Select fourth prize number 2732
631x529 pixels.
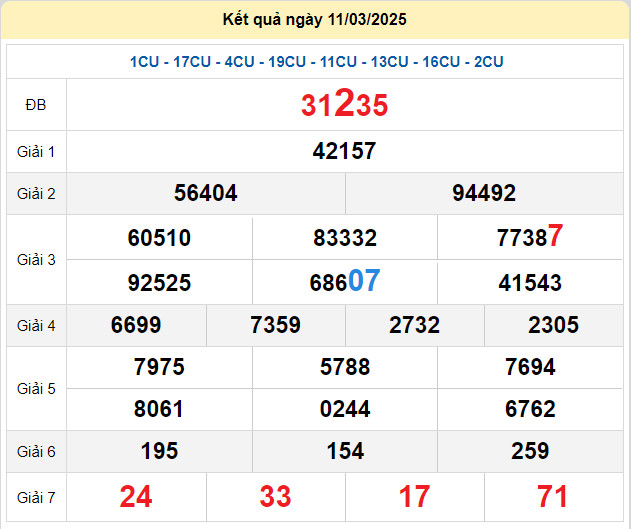[x=414, y=325]
